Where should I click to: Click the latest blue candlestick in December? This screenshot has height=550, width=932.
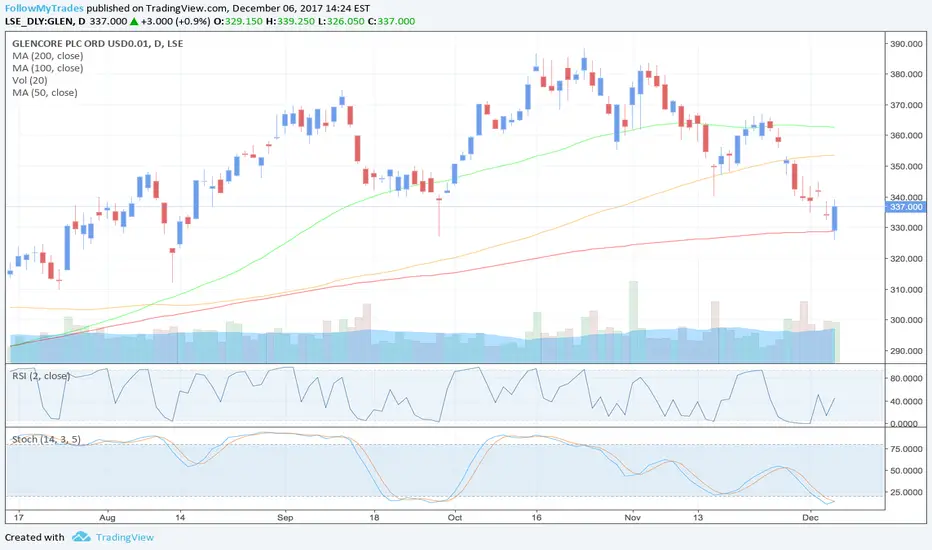point(835,218)
